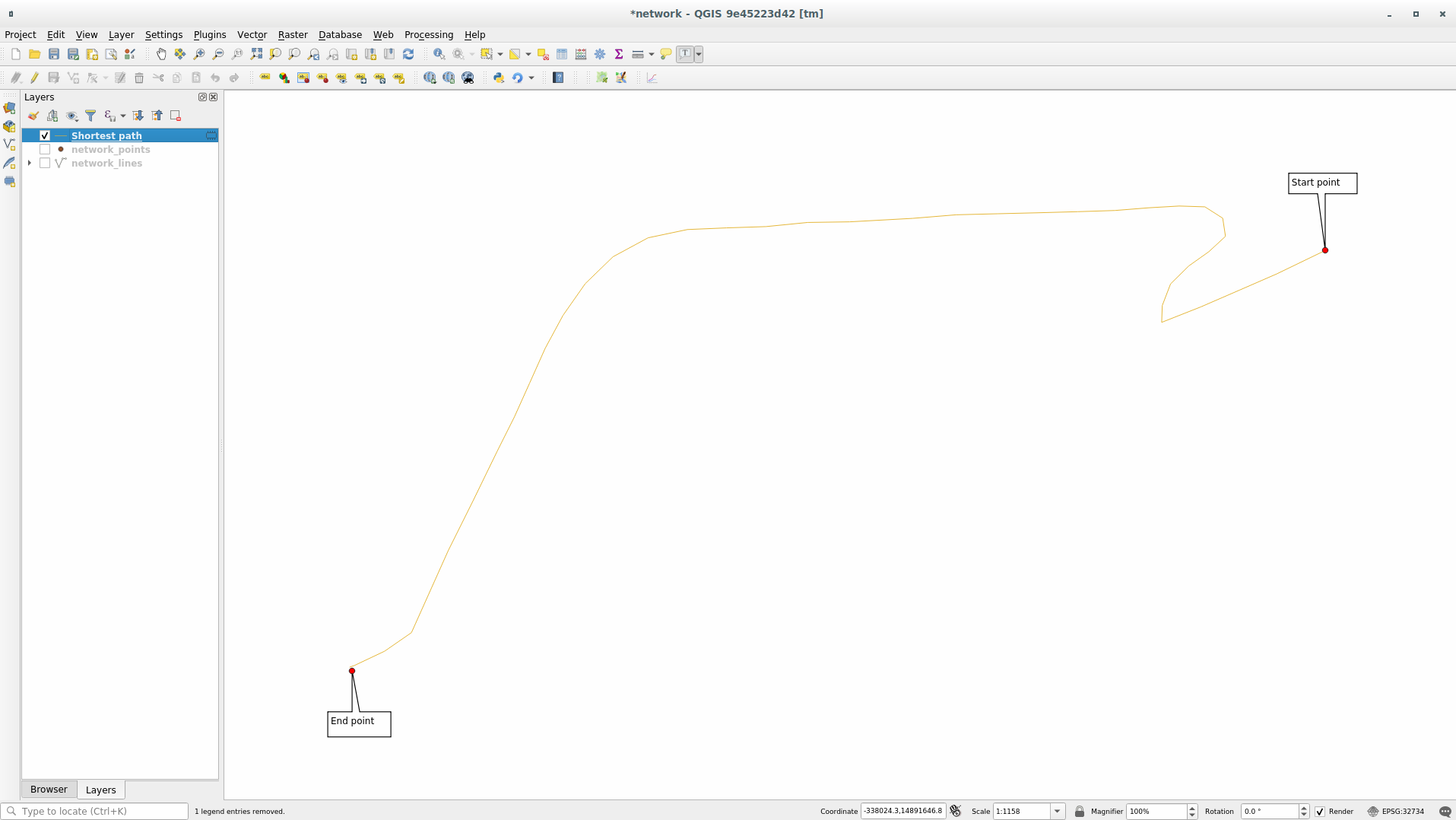Activate the Identify Features tool
1456x820 pixels.
(x=439, y=54)
